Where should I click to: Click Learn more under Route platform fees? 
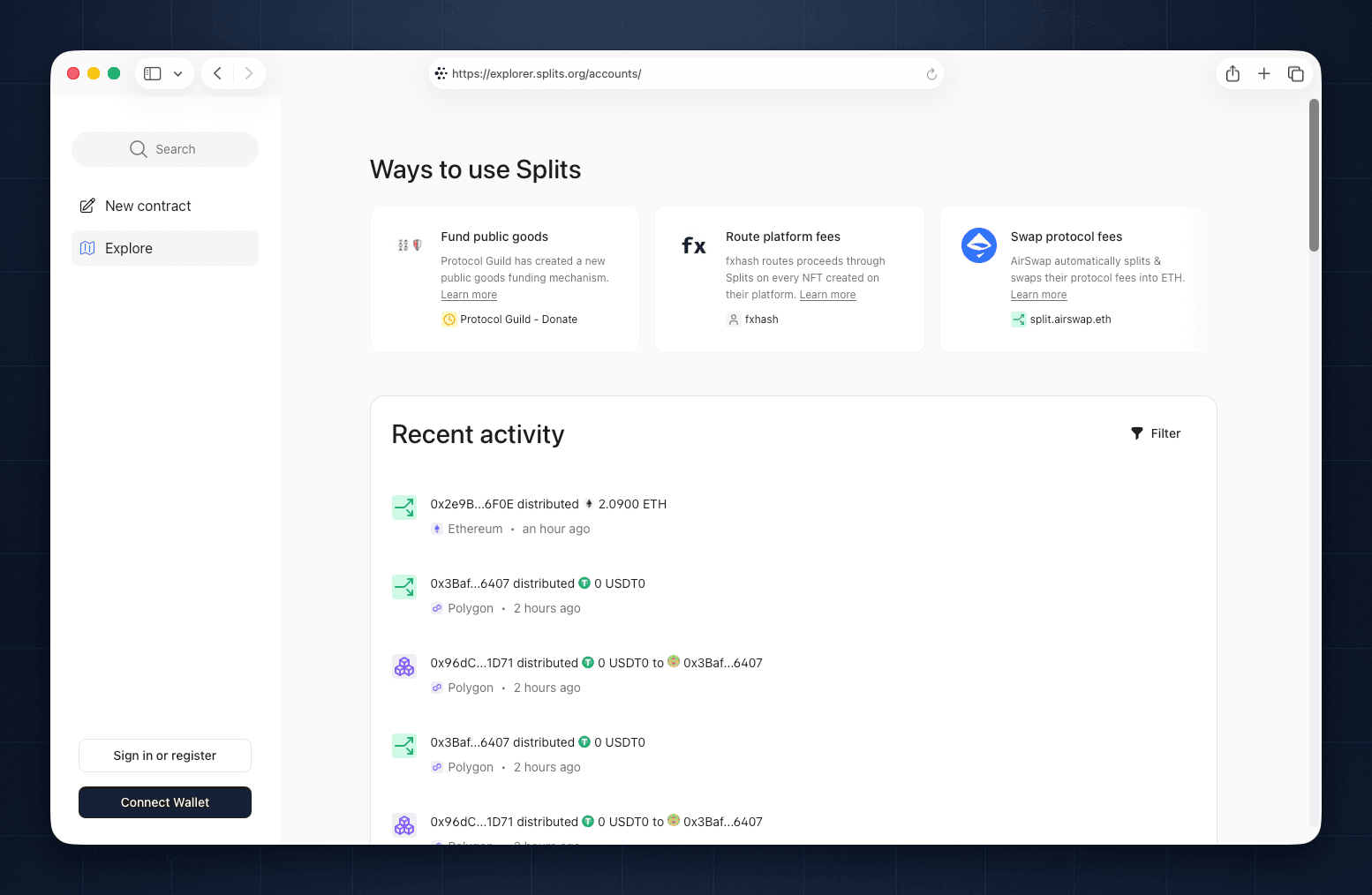tap(827, 295)
